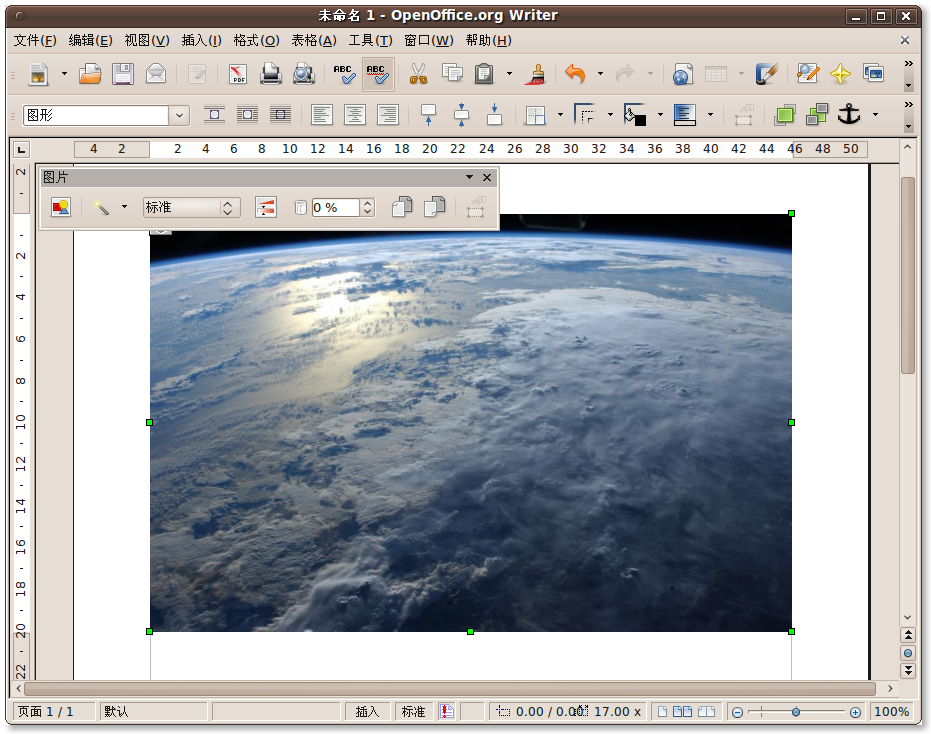This screenshot has height=734, width=931.
Task: Open the 格式(O) menu
Action: [257, 40]
